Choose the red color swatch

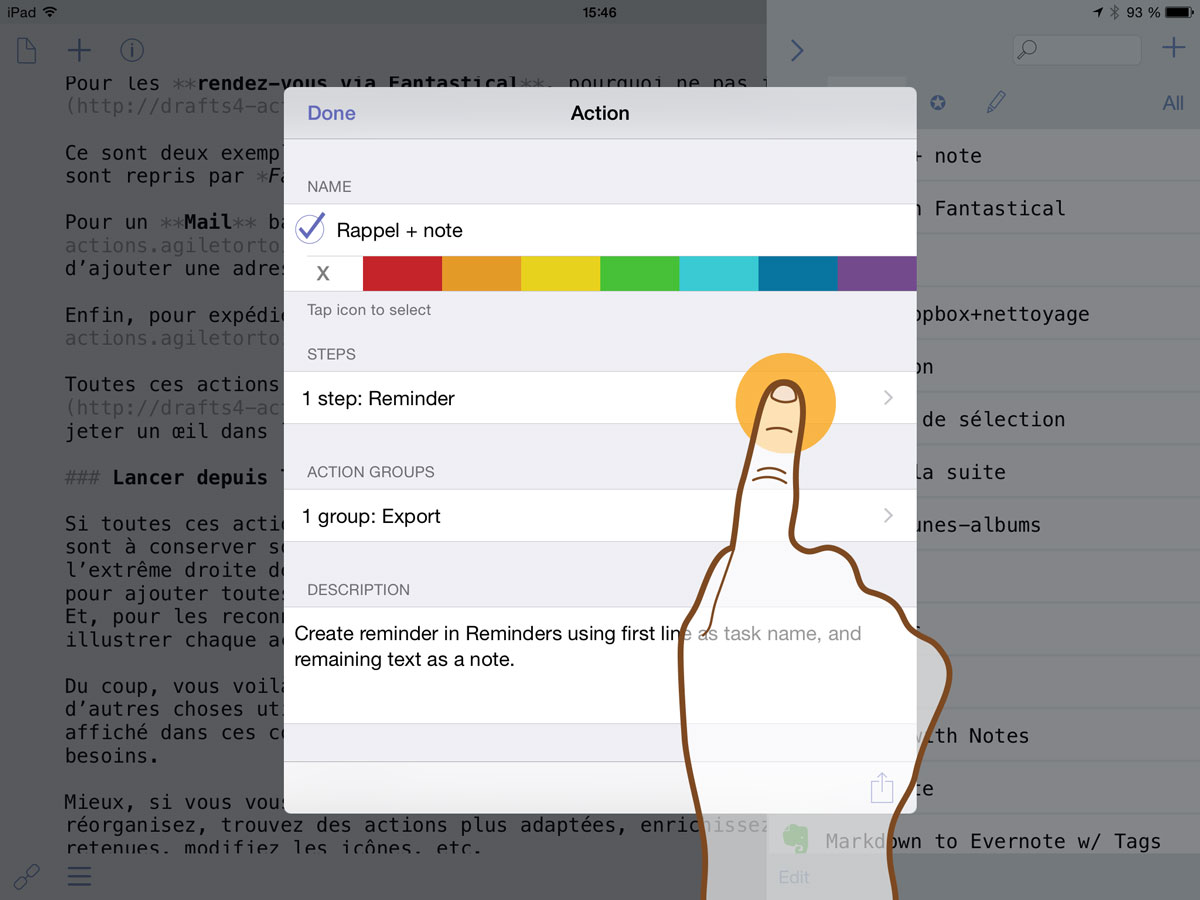(402, 273)
